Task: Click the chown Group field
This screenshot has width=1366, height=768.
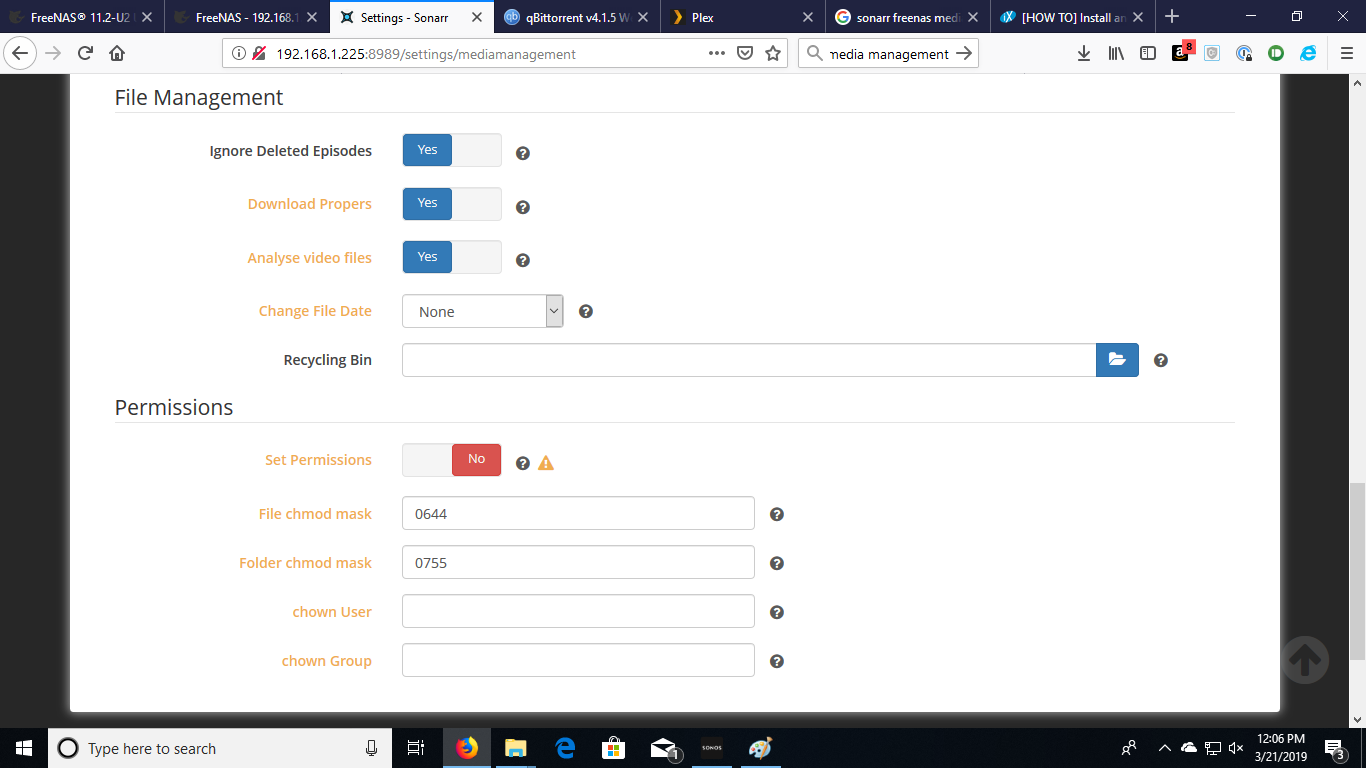Action: click(578, 660)
